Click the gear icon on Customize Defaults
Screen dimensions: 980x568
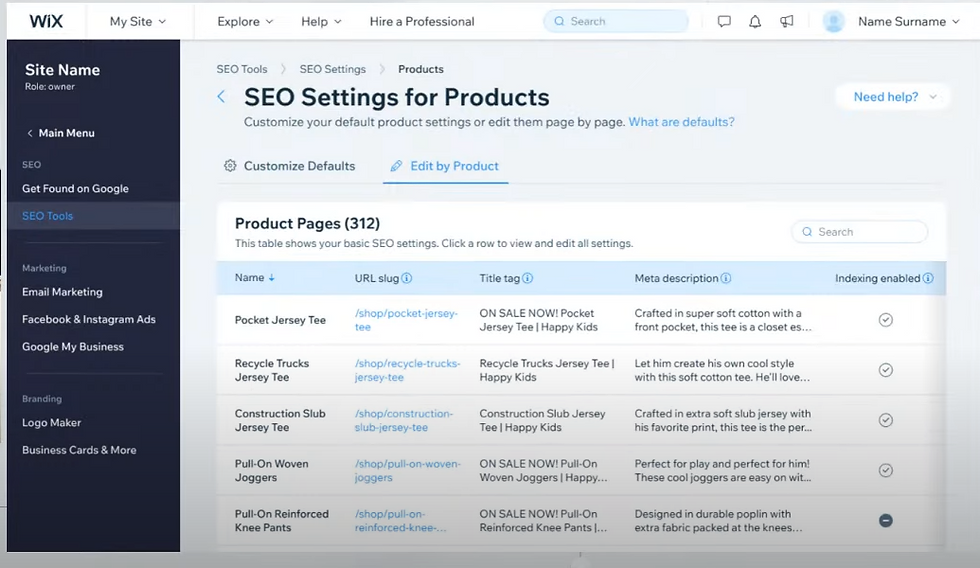tap(230, 166)
